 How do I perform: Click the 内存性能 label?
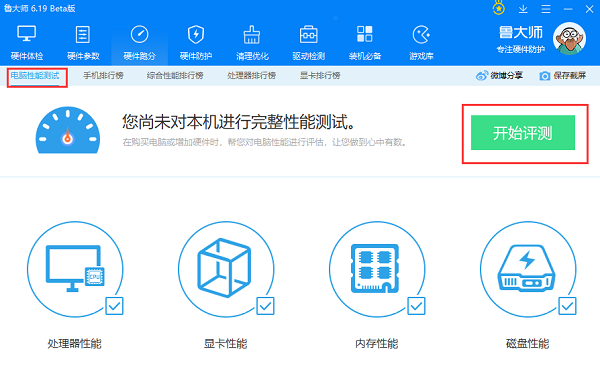pos(377,343)
